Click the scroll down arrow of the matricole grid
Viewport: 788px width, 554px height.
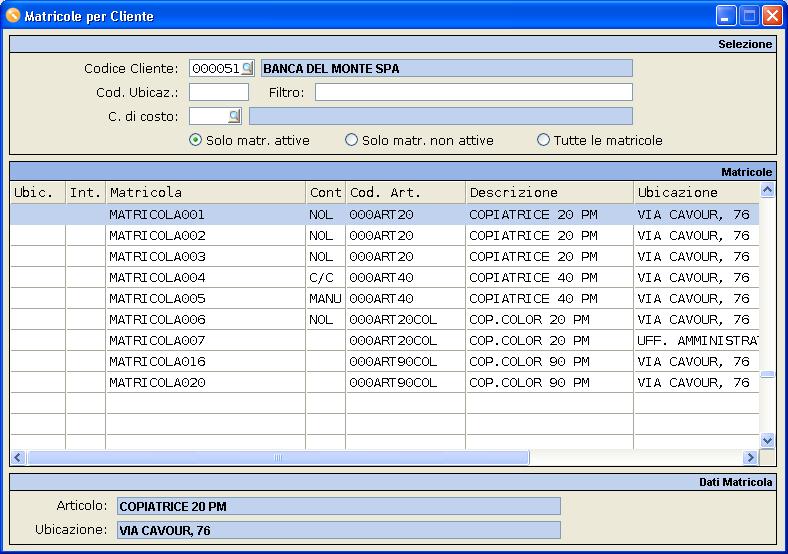click(x=767, y=441)
